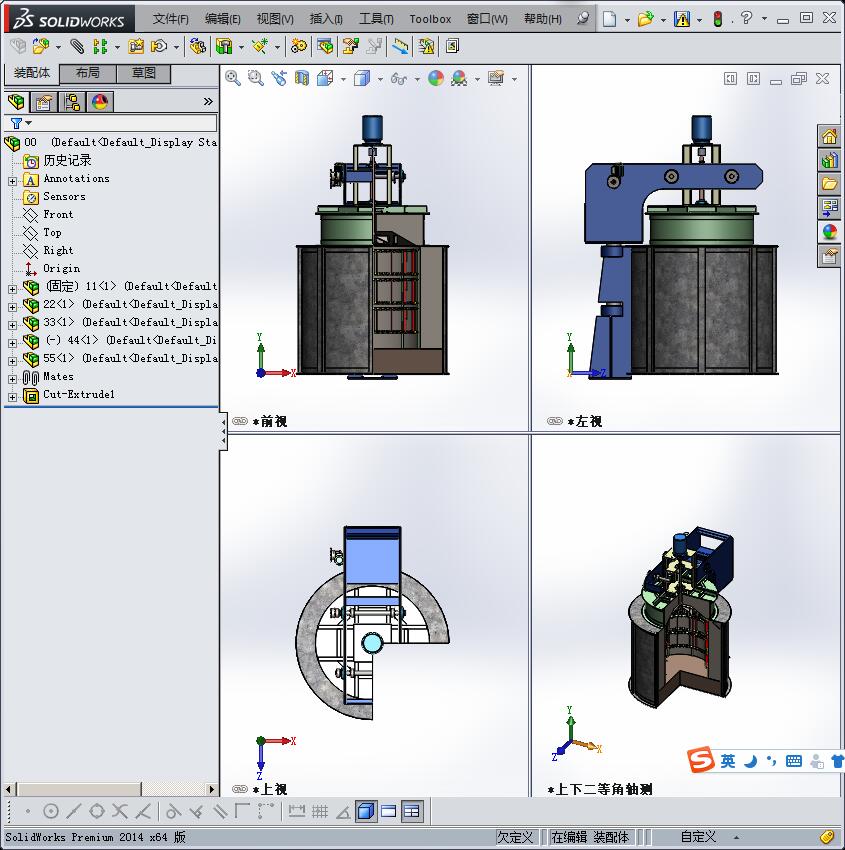Switch to the 草图 tab
Viewport: 845px width, 850px height.
pos(144,73)
